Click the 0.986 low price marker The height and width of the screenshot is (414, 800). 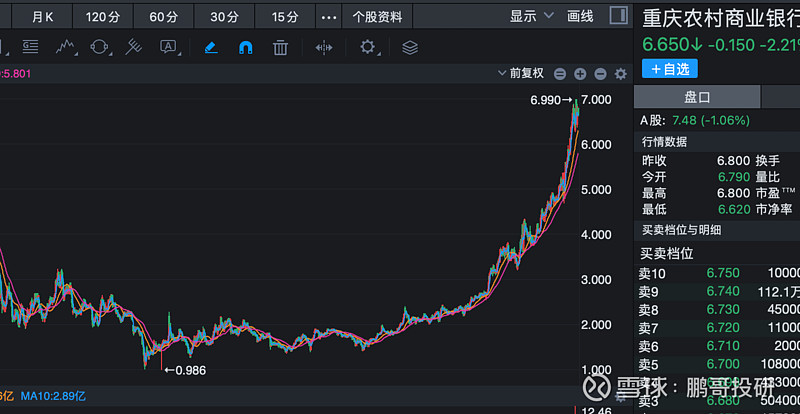pos(184,370)
